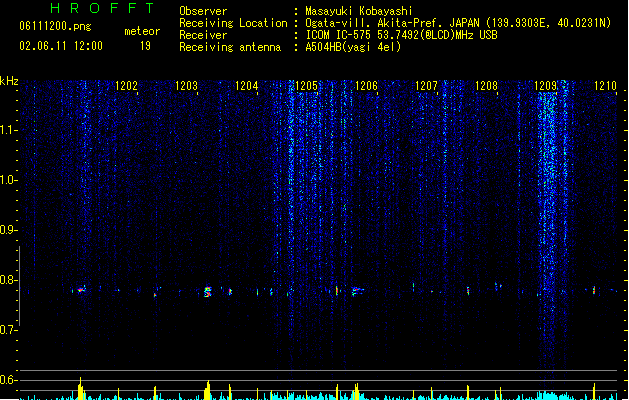This screenshot has height=400, width=629.
Task: Click the 'meteor' count label
Action: (x=142, y=31)
